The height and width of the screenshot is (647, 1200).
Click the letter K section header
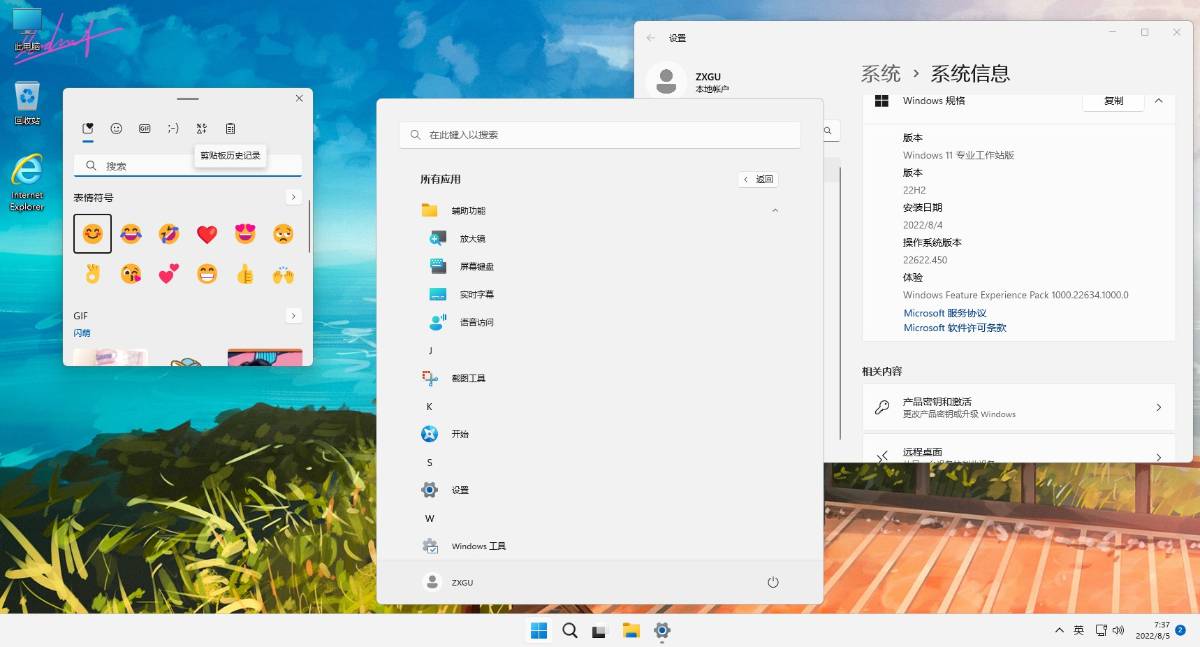point(430,407)
